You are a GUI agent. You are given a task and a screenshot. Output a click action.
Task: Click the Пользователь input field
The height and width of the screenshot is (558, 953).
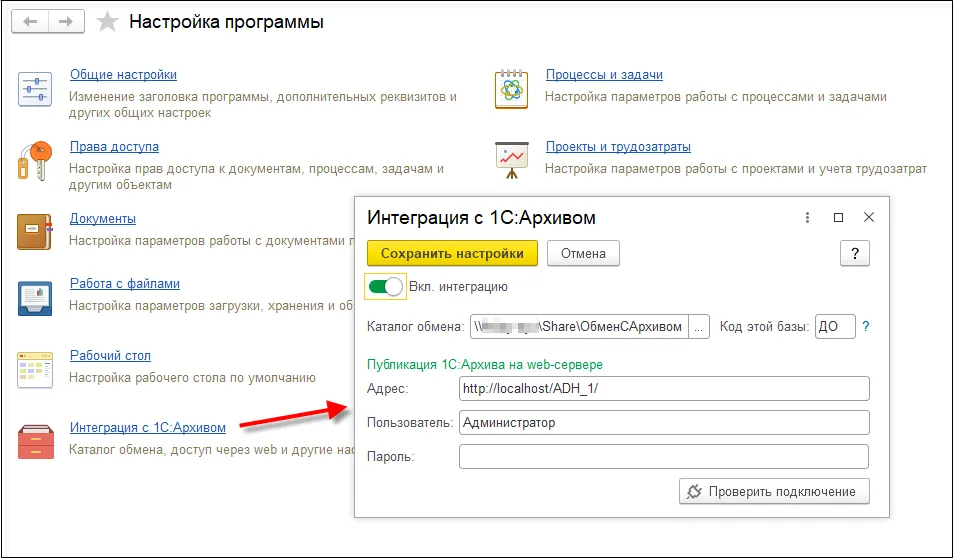coord(664,422)
